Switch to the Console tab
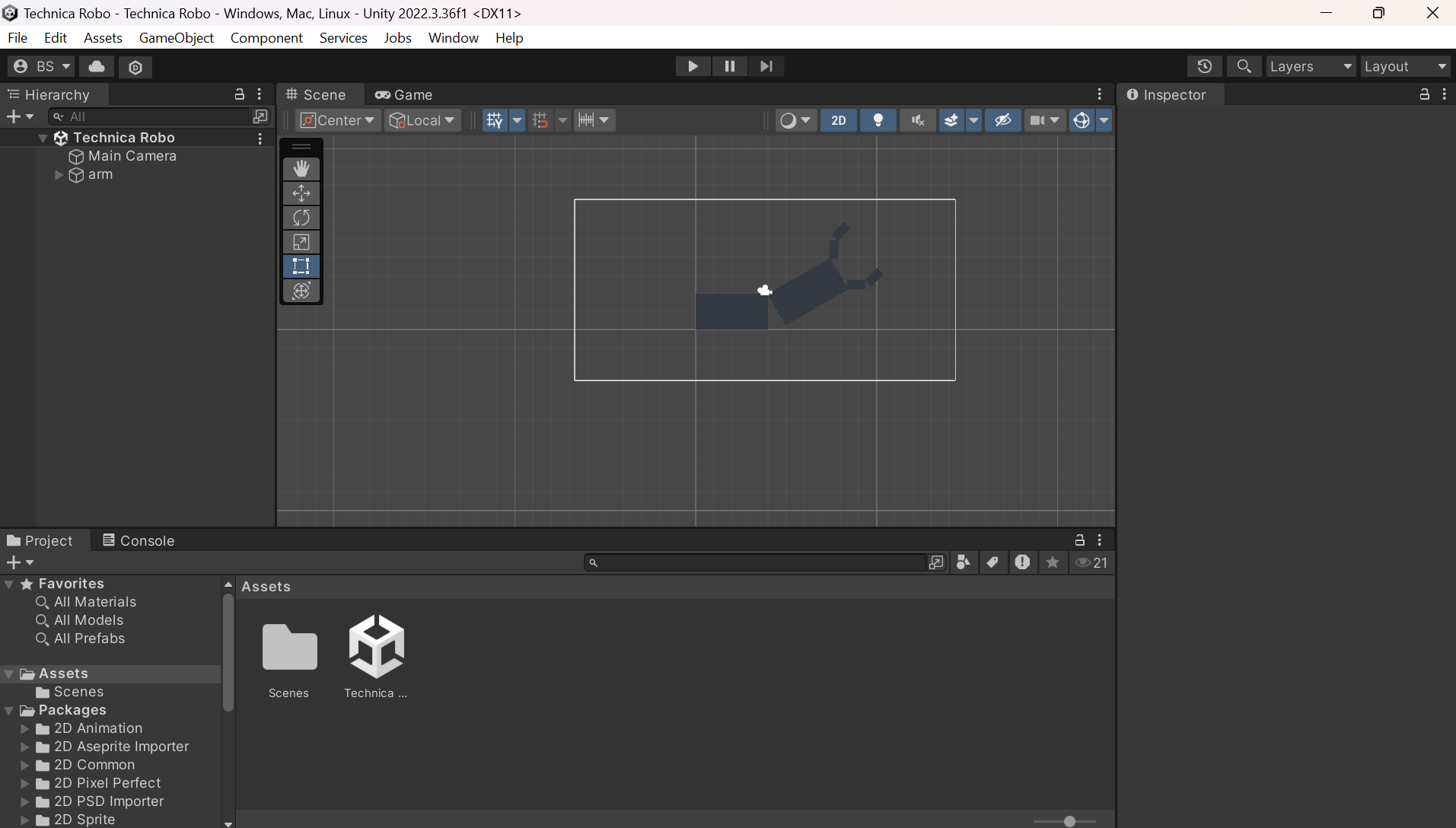 [139, 541]
